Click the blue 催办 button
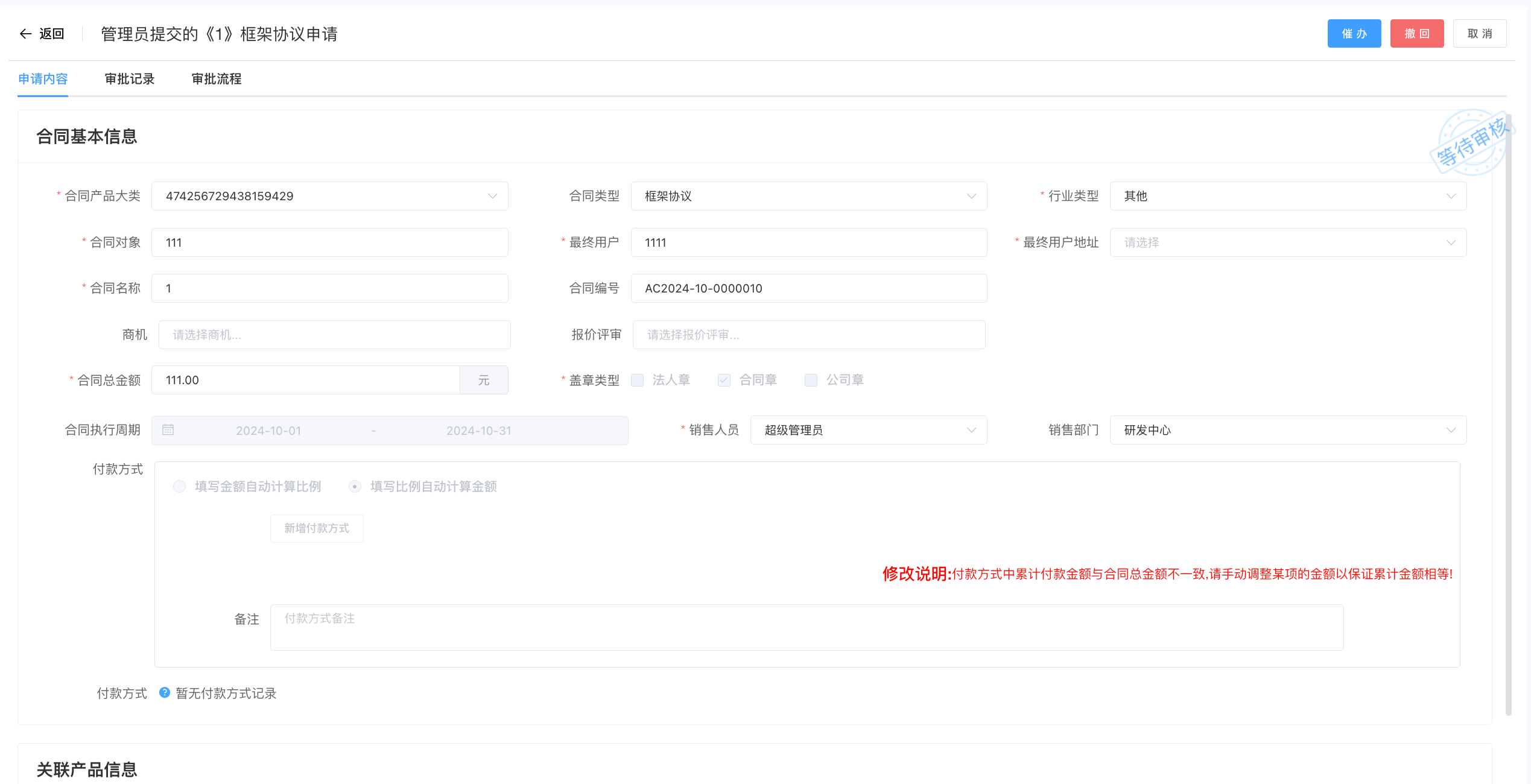 pyautogui.click(x=1354, y=34)
